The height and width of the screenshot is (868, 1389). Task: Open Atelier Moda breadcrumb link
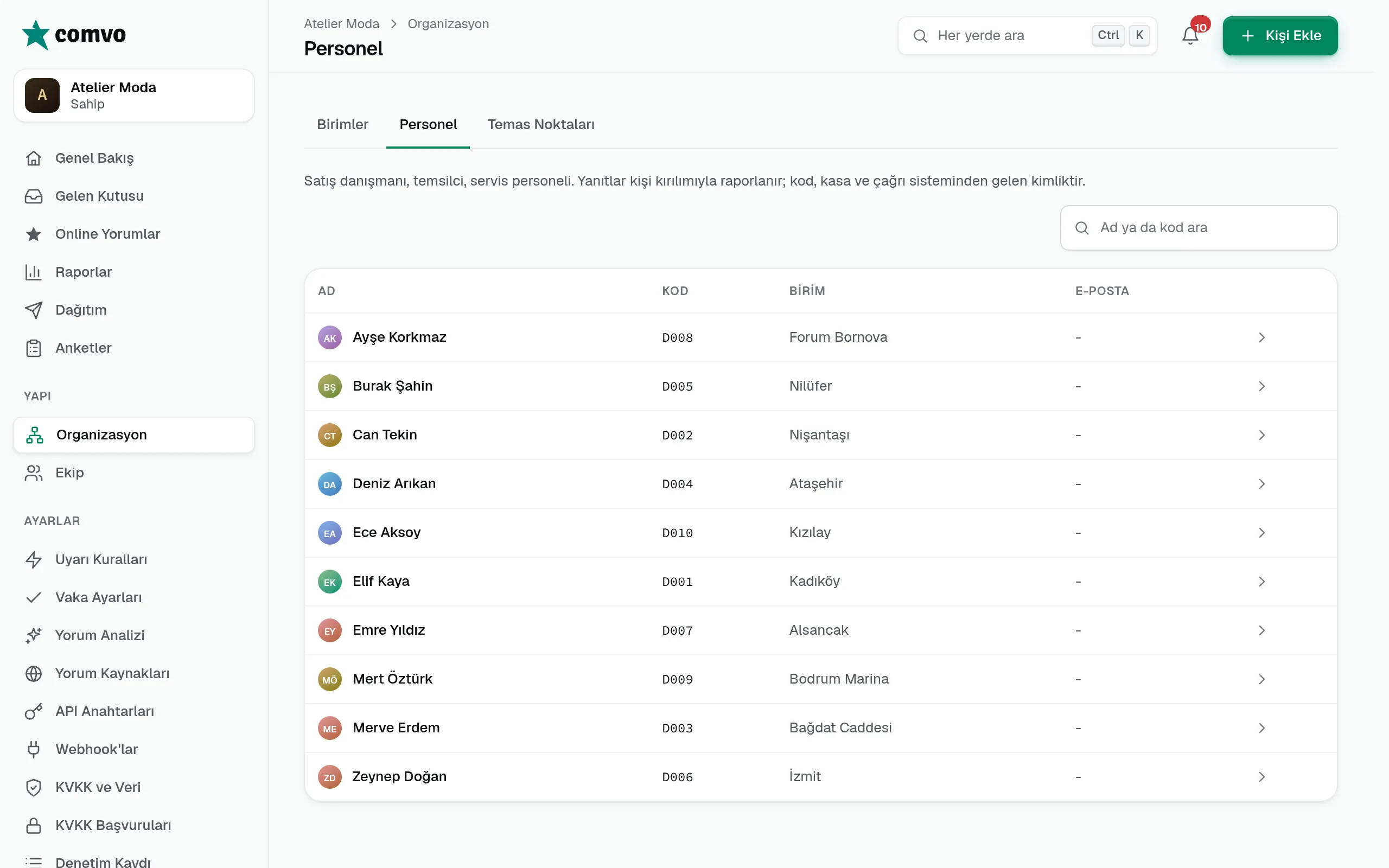tap(341, 23)
